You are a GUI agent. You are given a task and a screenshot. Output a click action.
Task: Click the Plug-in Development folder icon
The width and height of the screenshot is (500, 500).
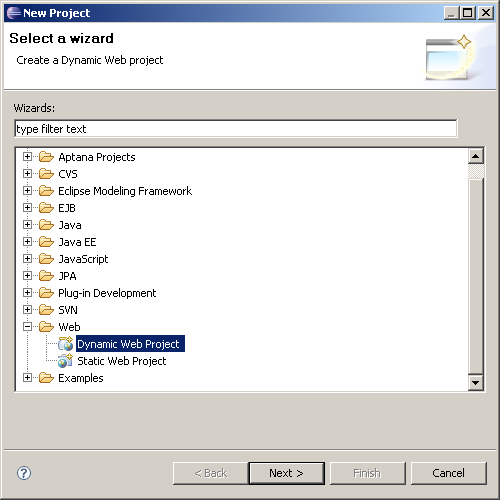click(46, 293)
